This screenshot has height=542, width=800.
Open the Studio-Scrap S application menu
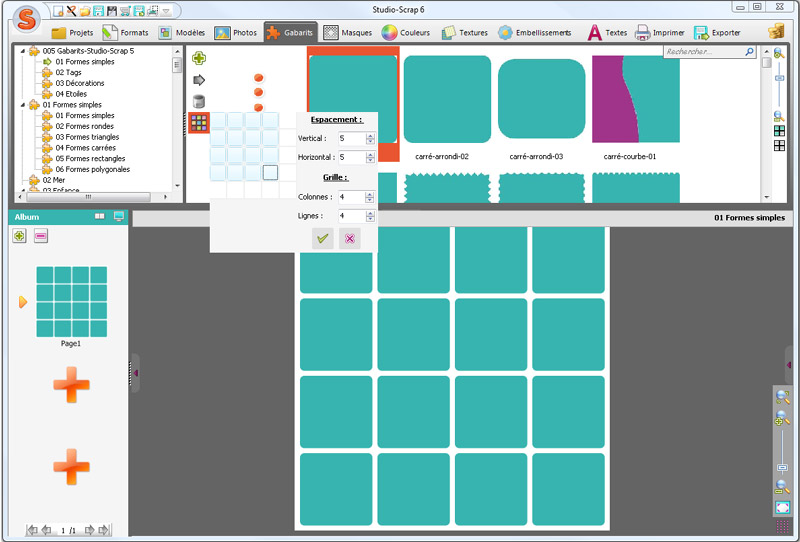pos(27,19)
